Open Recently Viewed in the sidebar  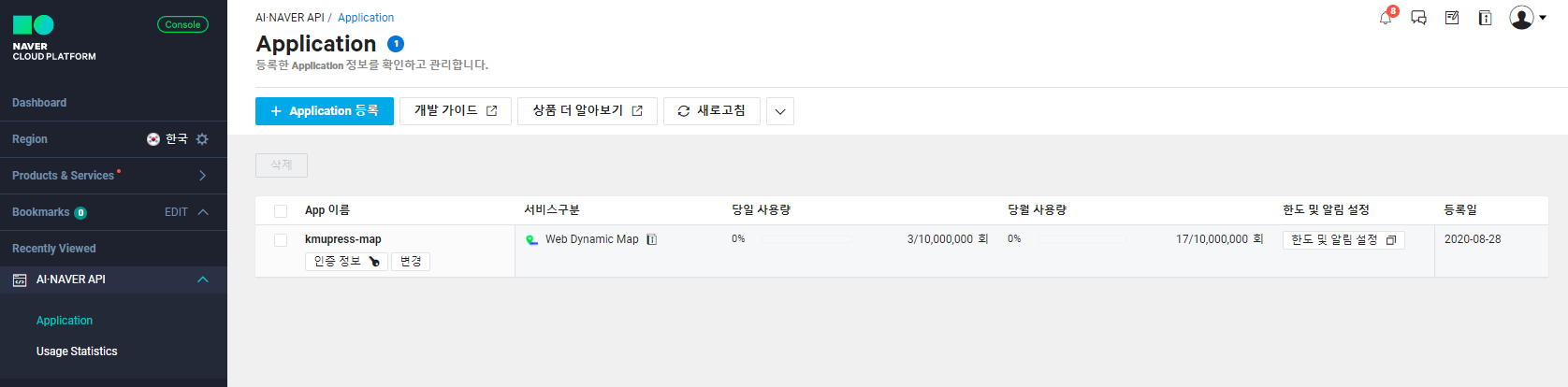(x=54, y=249)
